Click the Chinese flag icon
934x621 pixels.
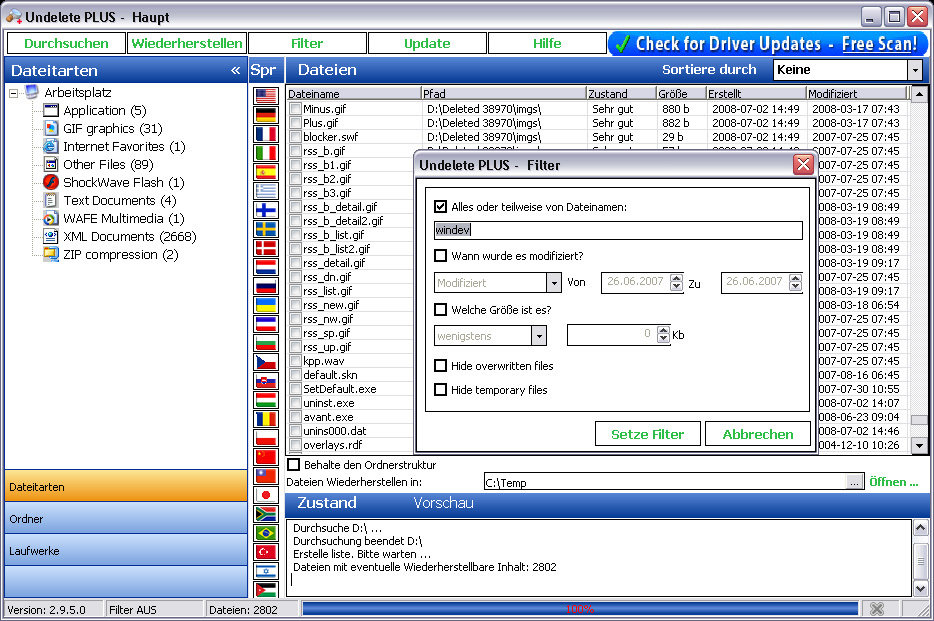[x=266, y=457]
